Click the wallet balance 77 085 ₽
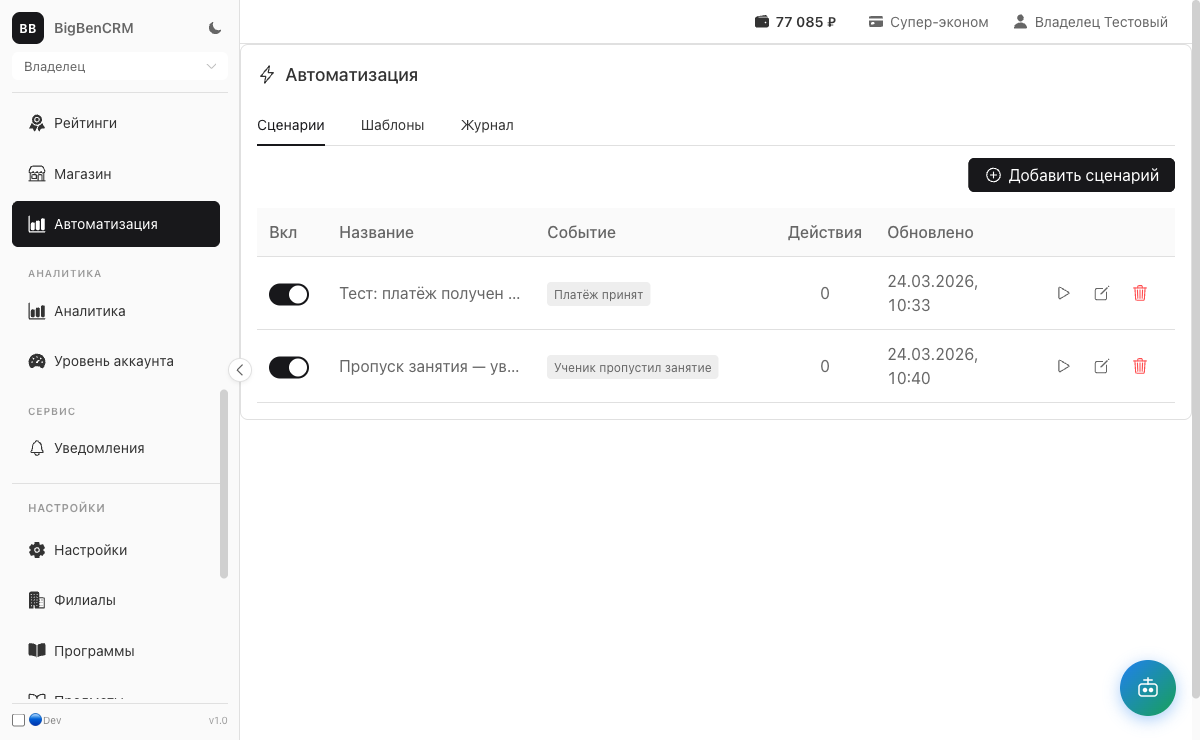Viewport: 1200px width, 740px height. pos(795,22)
